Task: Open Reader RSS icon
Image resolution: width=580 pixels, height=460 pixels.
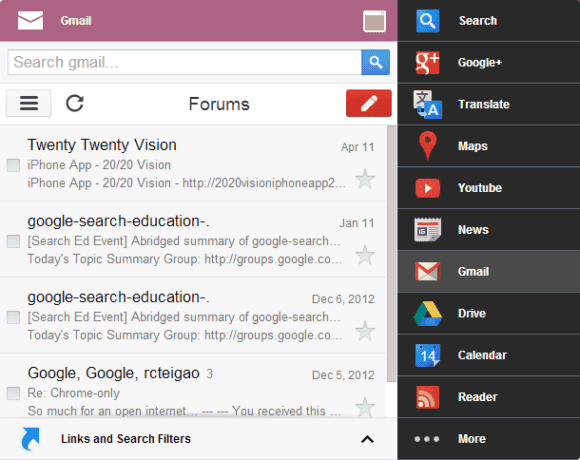Action: tap(428, 397)
